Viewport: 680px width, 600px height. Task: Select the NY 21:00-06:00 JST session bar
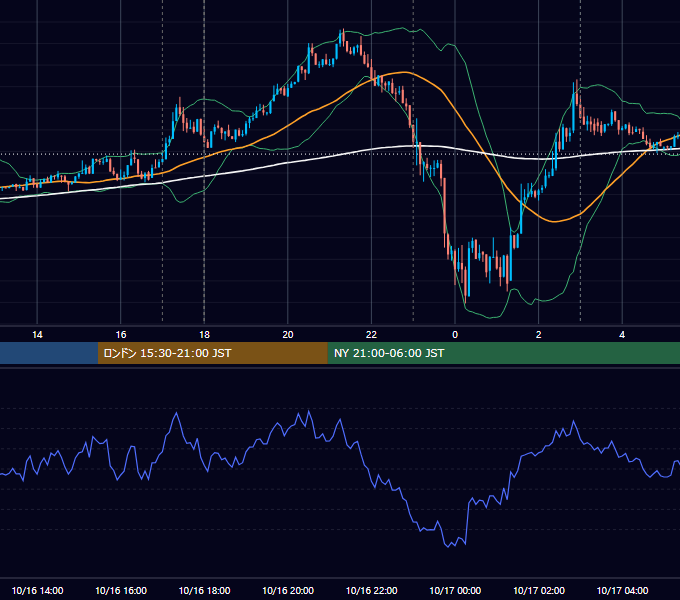pos(503,353)
